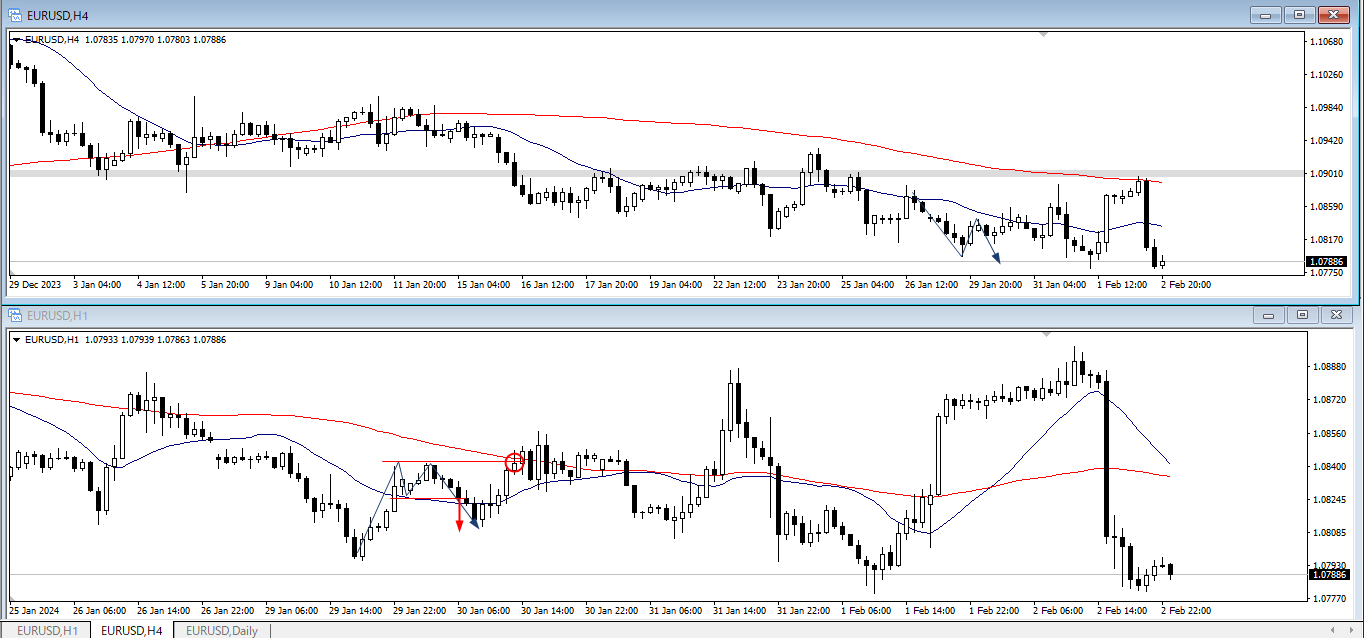
Task: Restore the EURUSD,H1 chart window
Action: click(1302, 315)
